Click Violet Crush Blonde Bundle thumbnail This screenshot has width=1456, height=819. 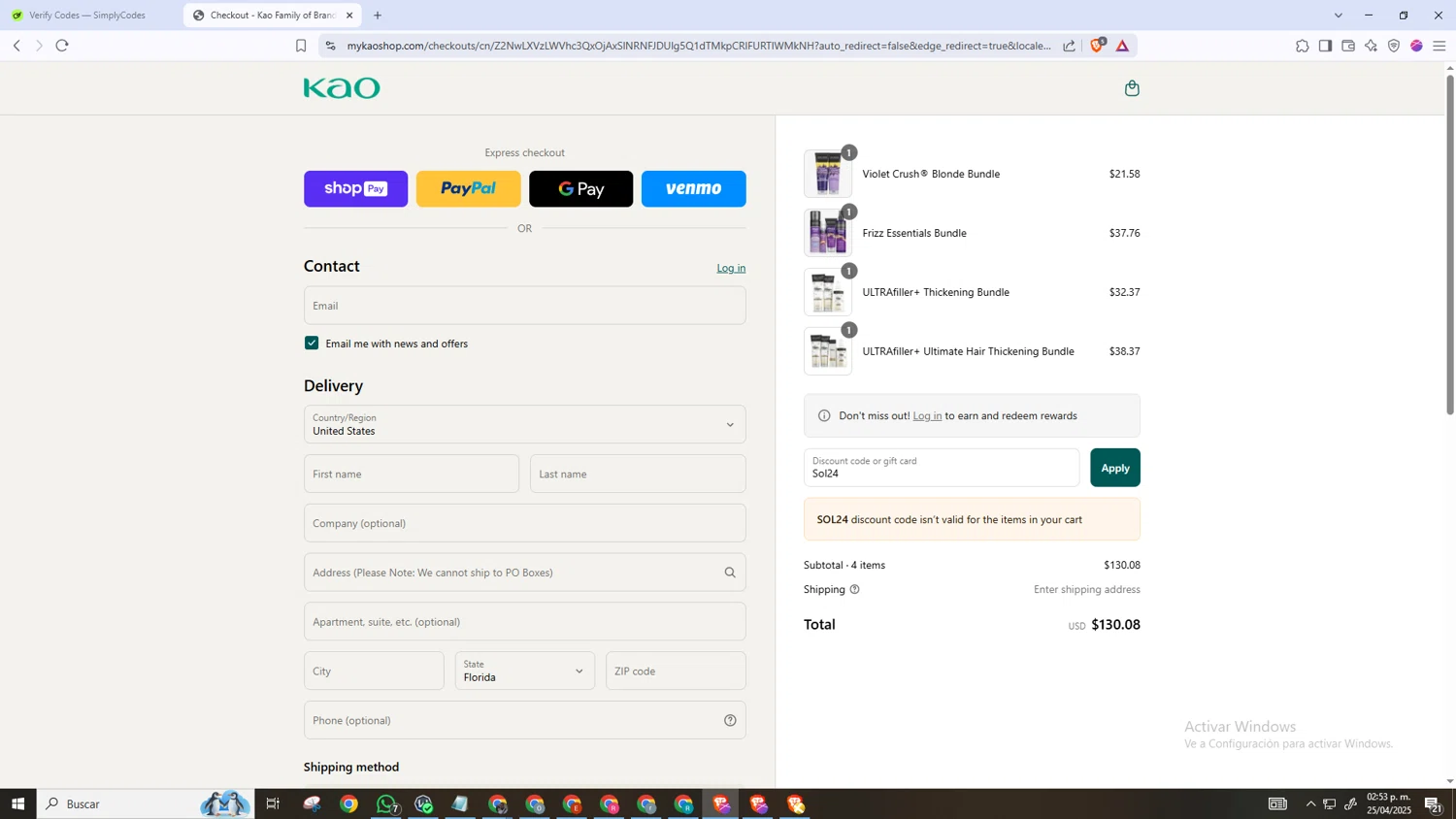pyautogui.click(x=828, y=174)
